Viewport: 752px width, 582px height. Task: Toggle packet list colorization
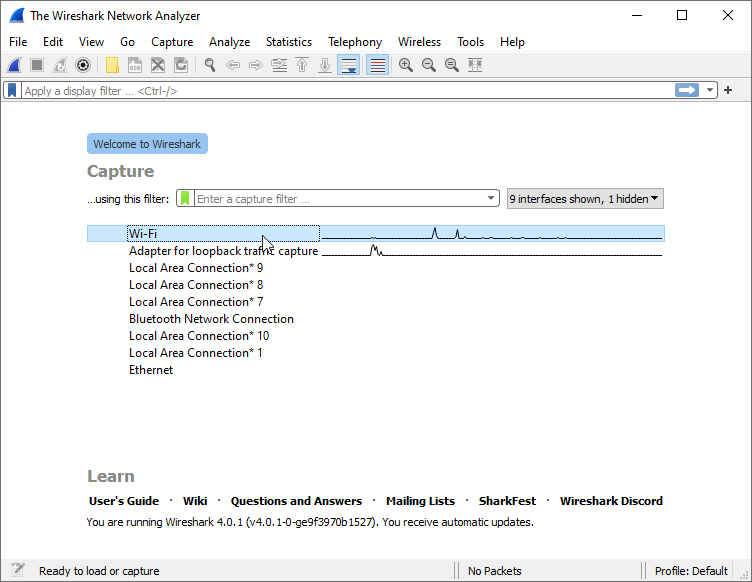coord(377,65)
